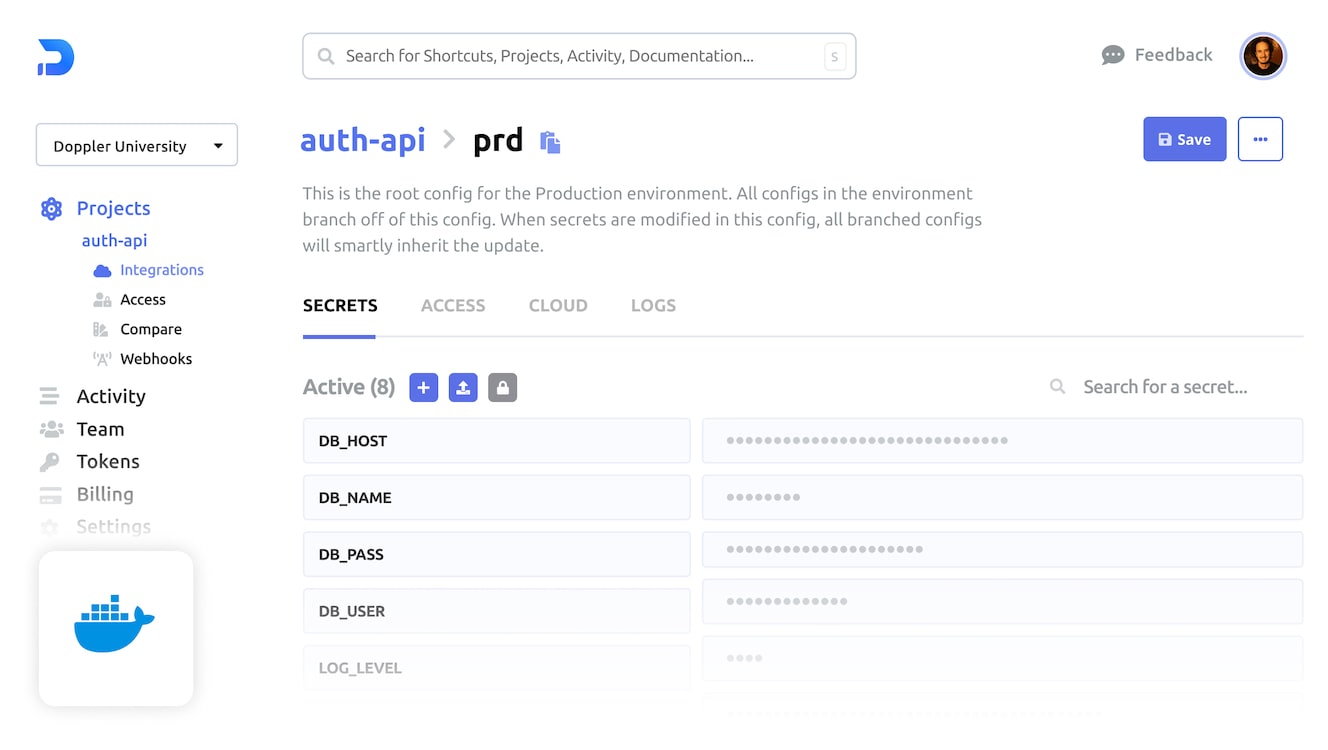
Task: Open the Doppler University workspace selector
Action: [136, 145]
